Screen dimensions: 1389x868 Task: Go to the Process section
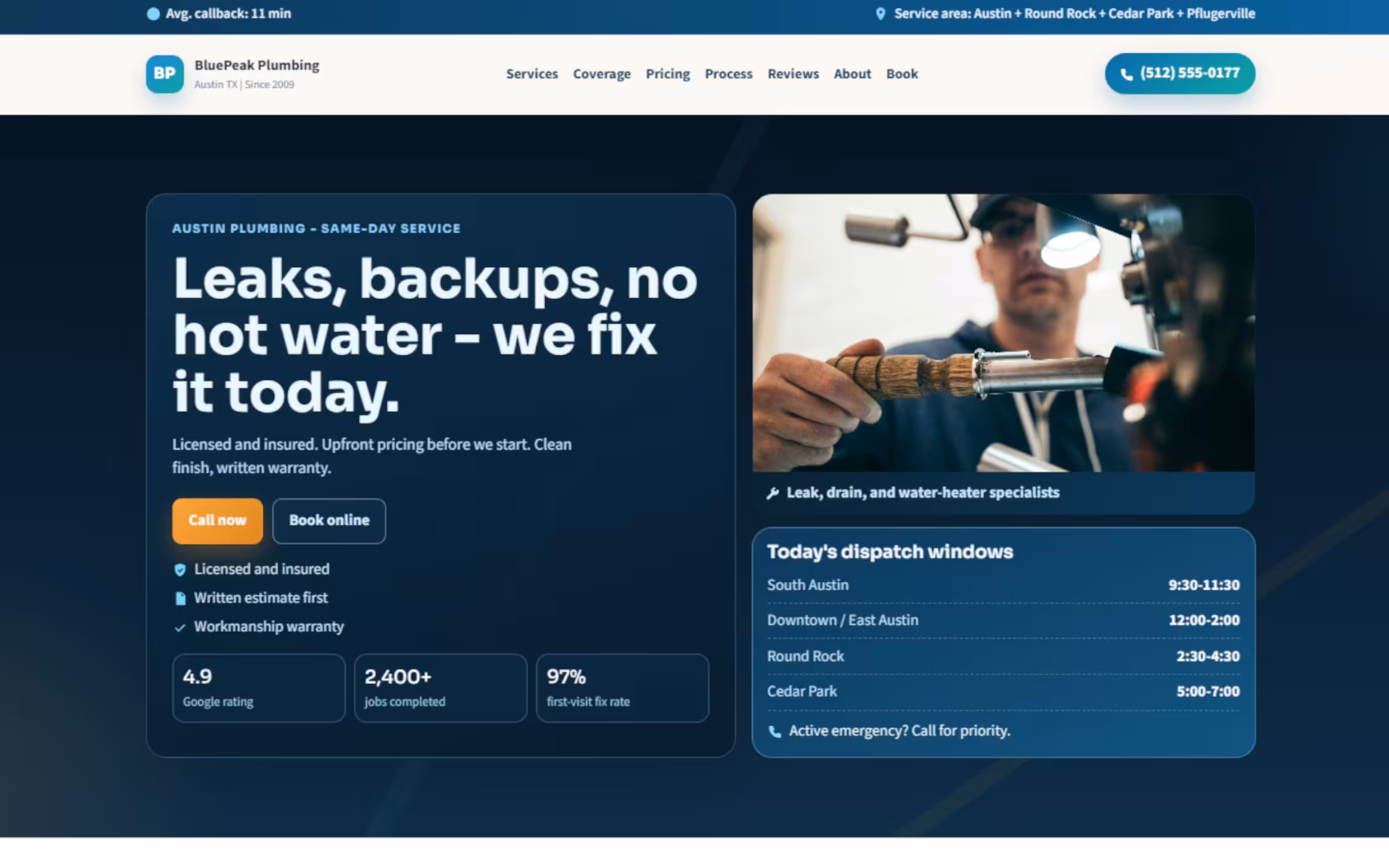[x=729, y=74]
